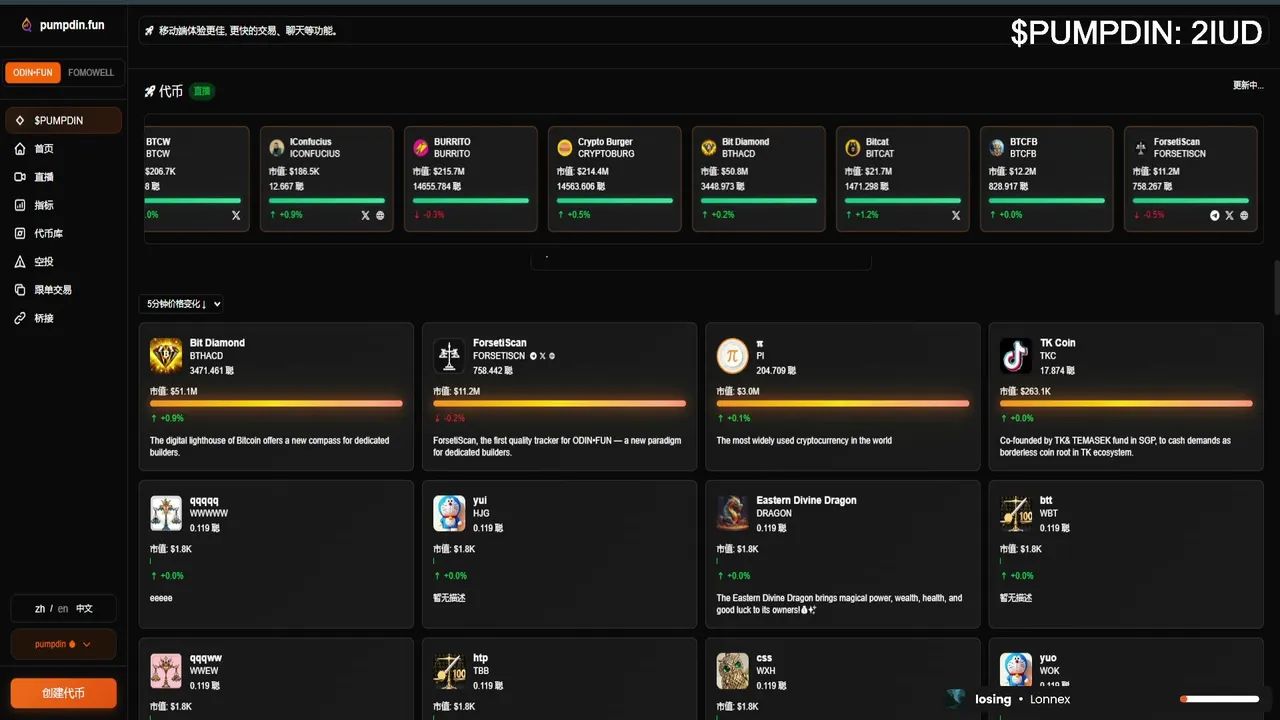Click the TK Coin TikTok logo
The height and width of the screenshot is (720, 1280).
point(1016,355)
